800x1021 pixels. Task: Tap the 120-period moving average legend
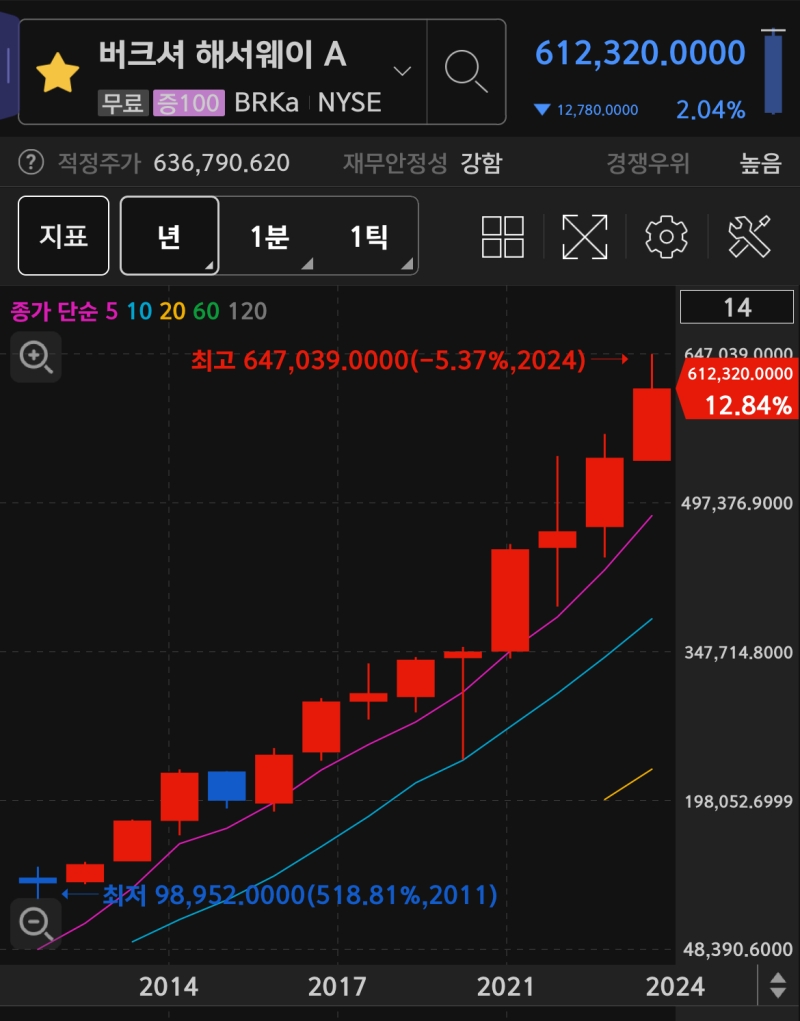pyautogui.click(x=247, y=311)
